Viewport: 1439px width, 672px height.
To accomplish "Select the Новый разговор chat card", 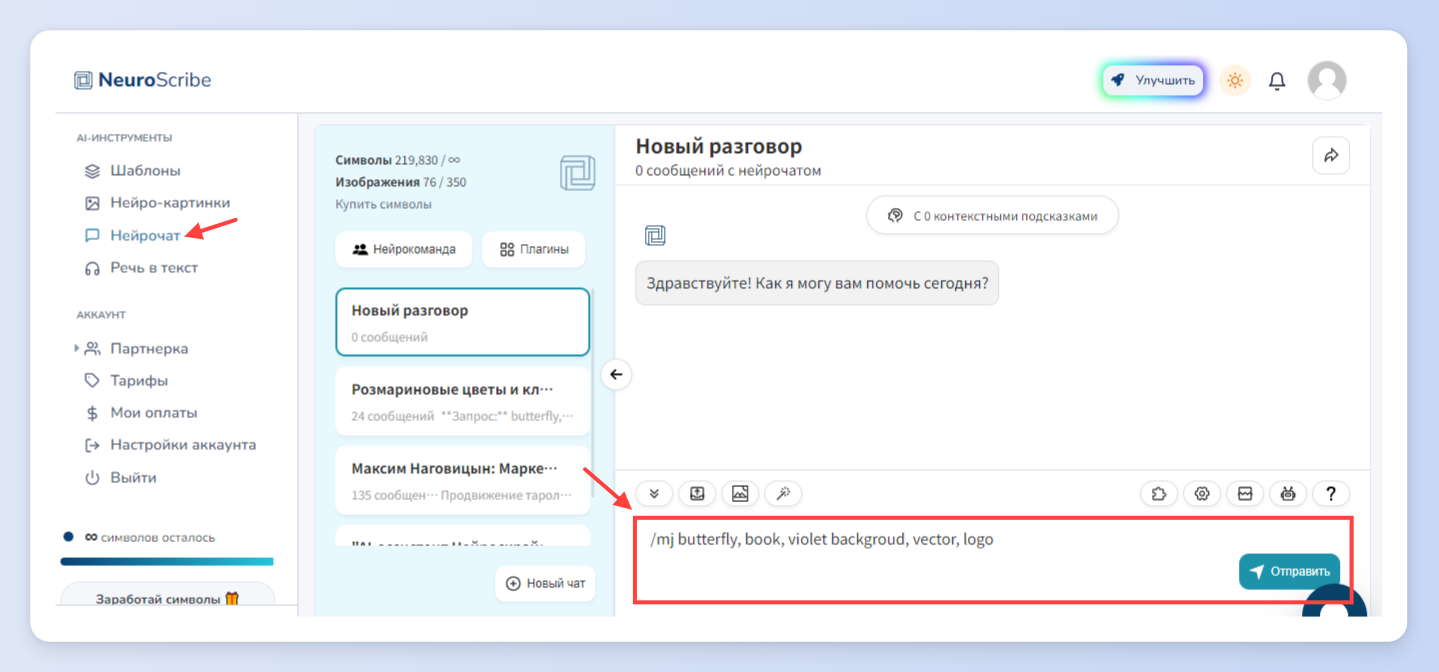I will 463,322.
